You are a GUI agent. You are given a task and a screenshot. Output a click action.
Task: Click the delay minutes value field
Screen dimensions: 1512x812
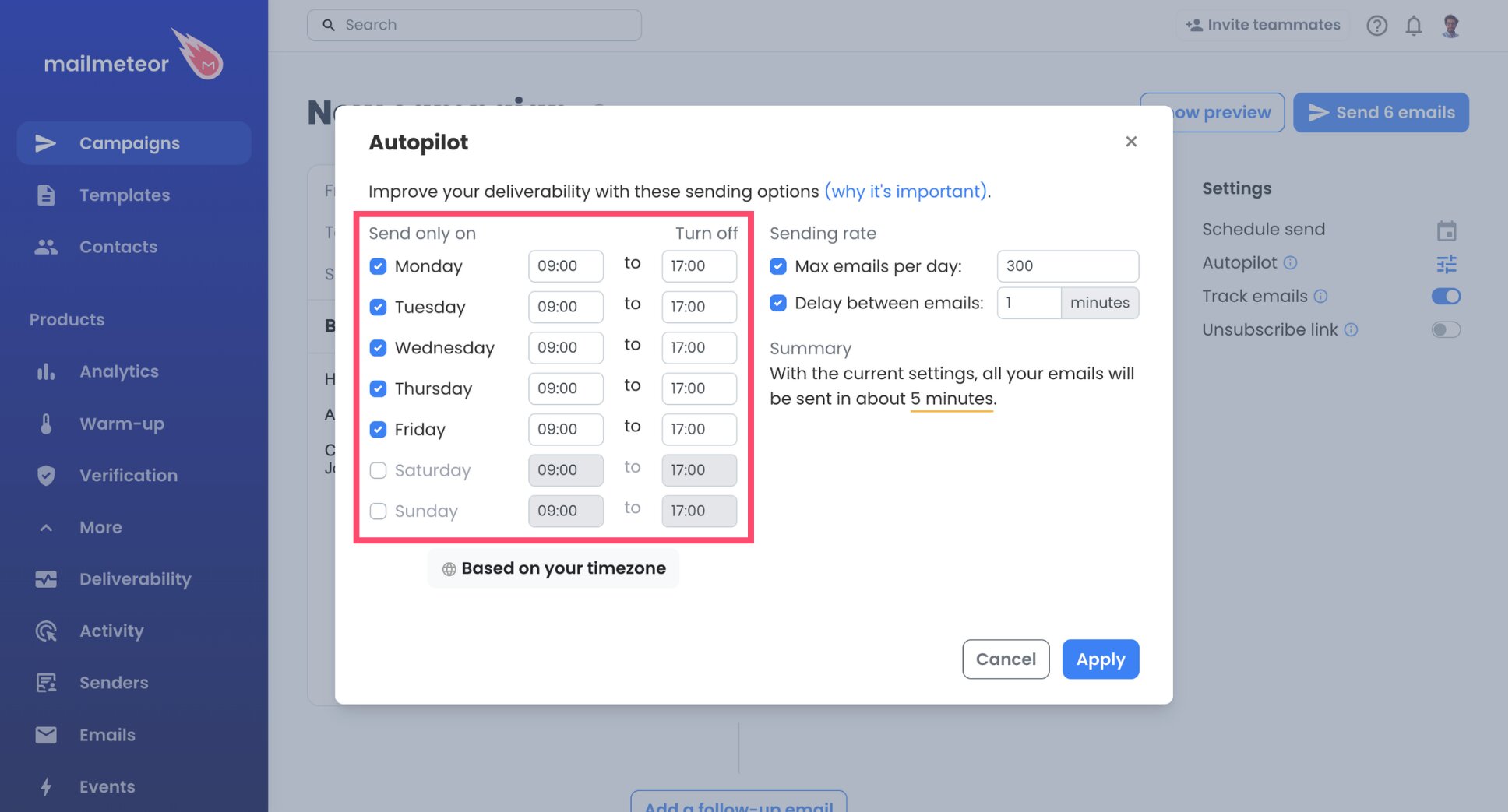pos(1028,303)
